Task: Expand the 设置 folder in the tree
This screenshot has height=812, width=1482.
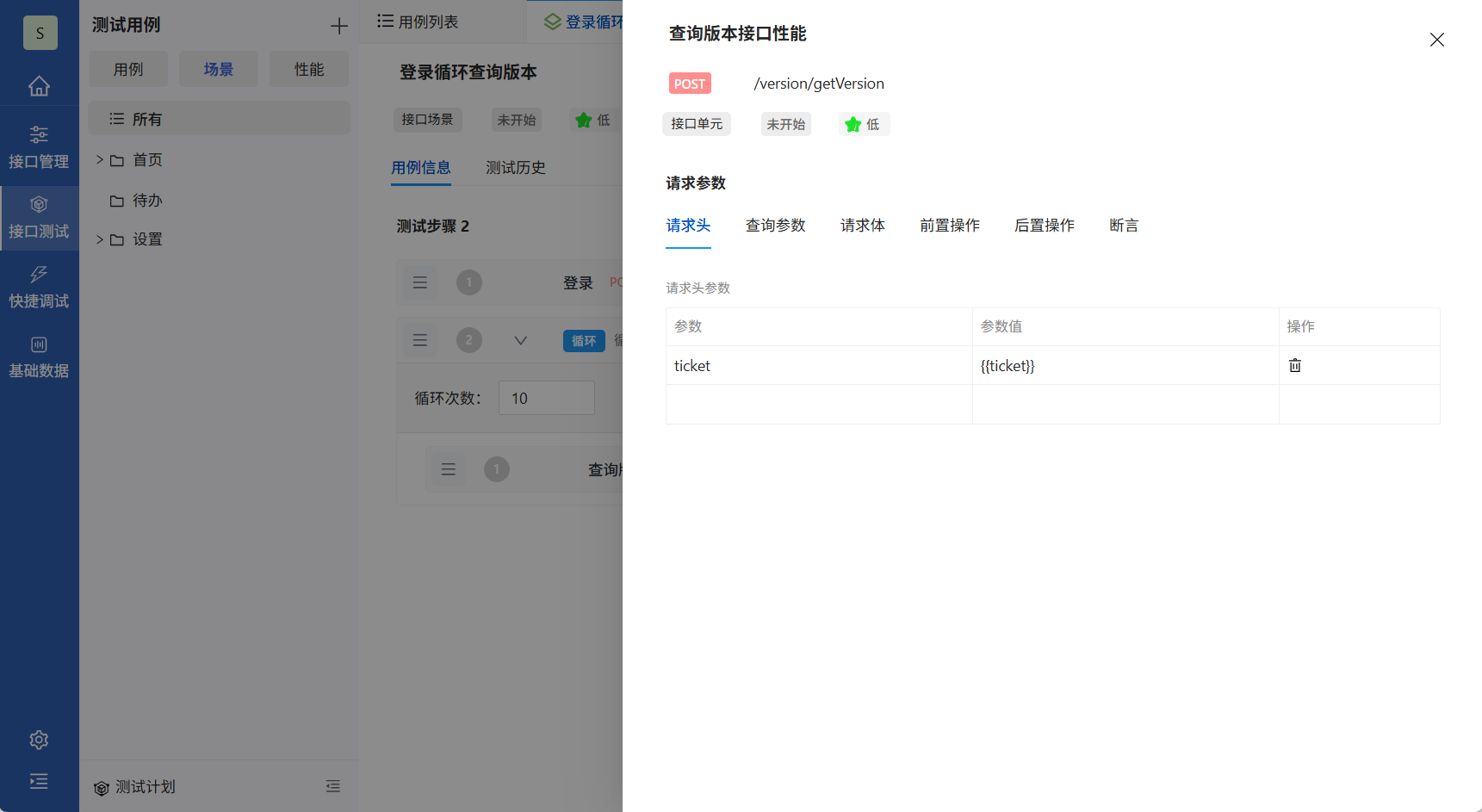Action: [99, 239]
